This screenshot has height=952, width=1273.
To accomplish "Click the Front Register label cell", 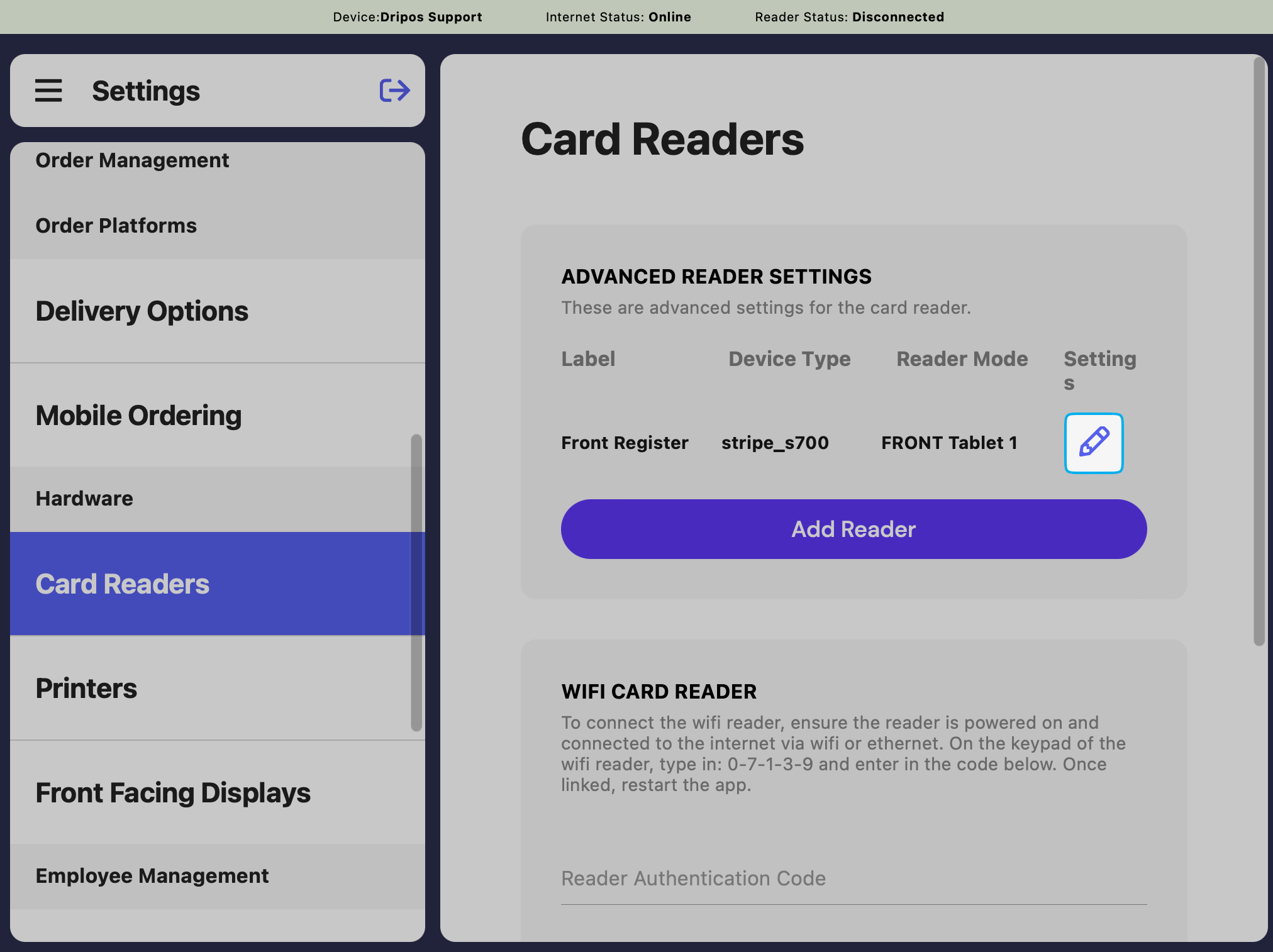I will coord(625,443).
